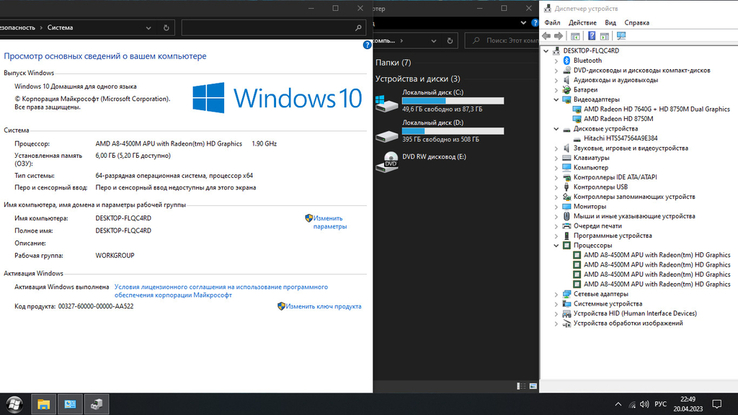
Task: Click show/hide console tree icon in Device Manager
Action: click(575, 36)
